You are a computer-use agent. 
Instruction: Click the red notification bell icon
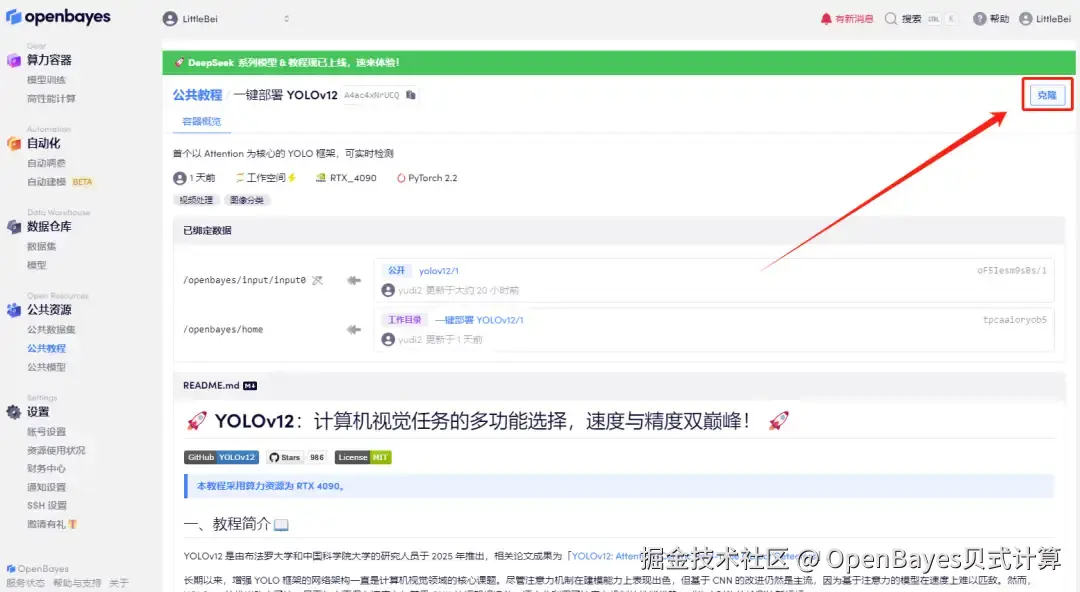pos(826,19)
